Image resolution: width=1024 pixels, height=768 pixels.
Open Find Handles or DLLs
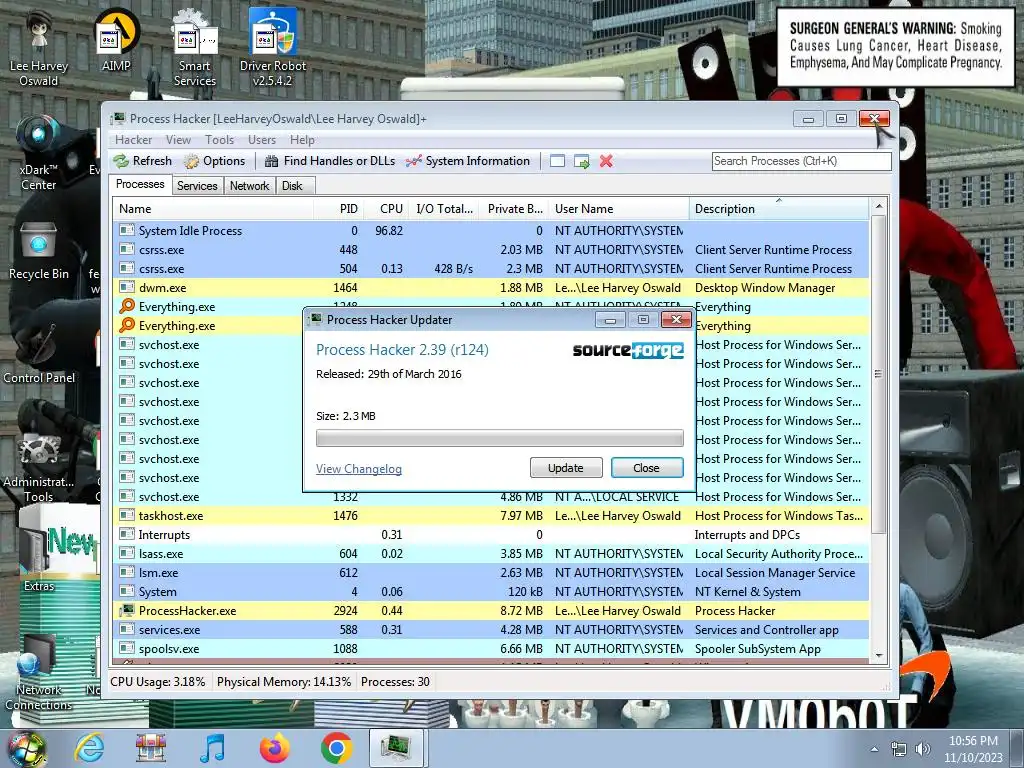[330, 161]
